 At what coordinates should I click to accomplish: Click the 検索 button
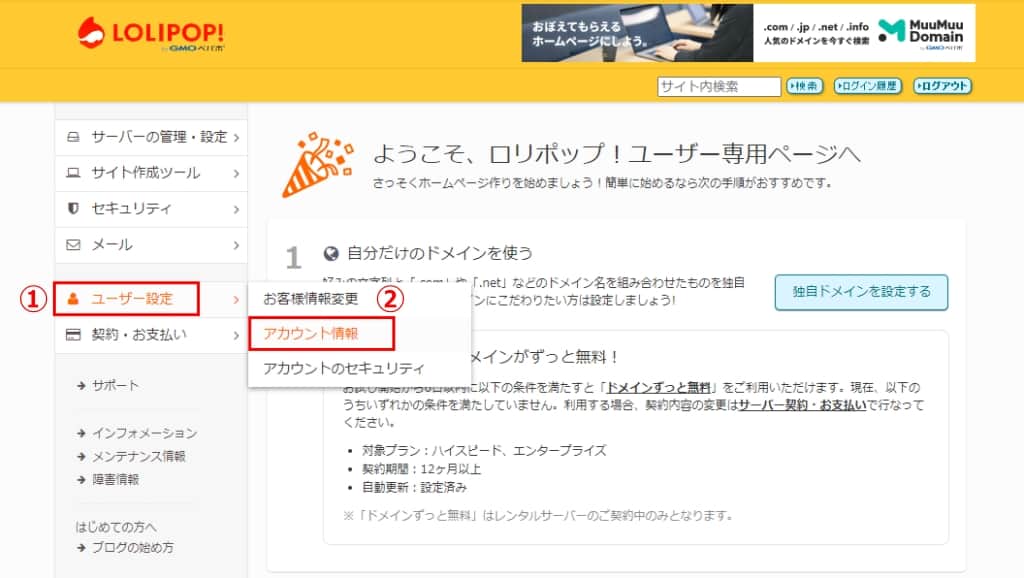804,86
